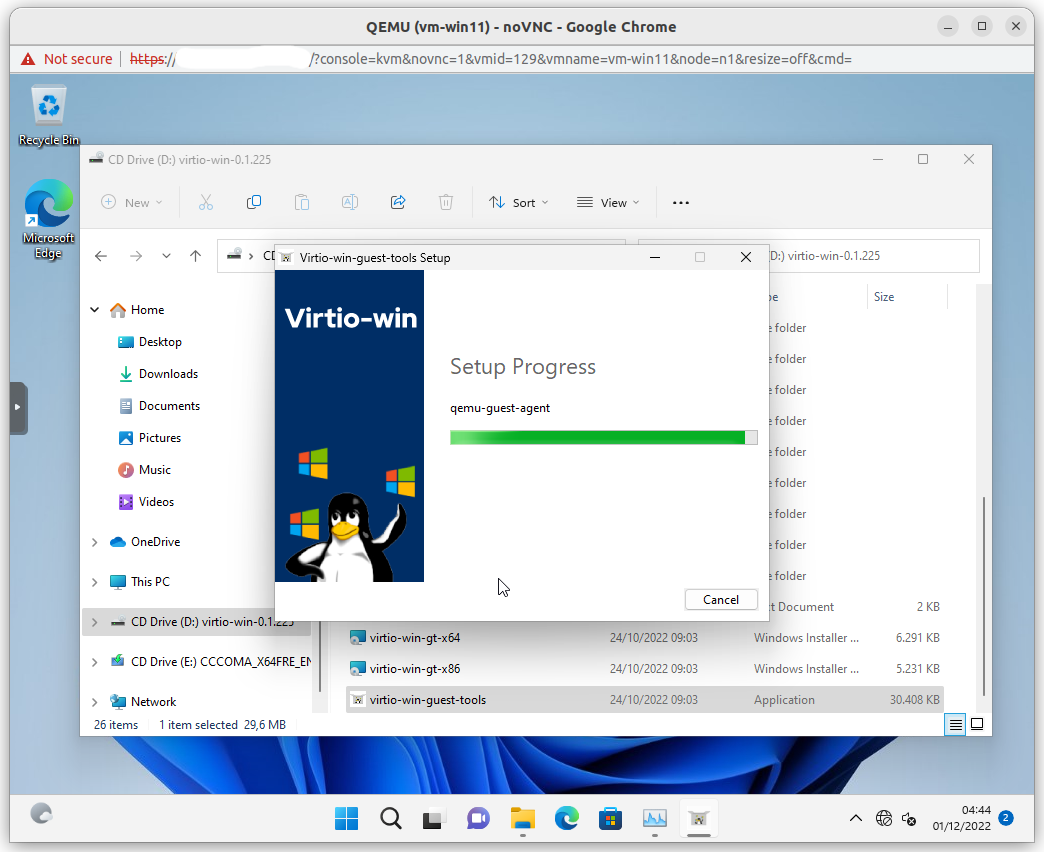Click the Chrome address bar URL
This screenshot has width=1044, height=852.
(491, 59)
